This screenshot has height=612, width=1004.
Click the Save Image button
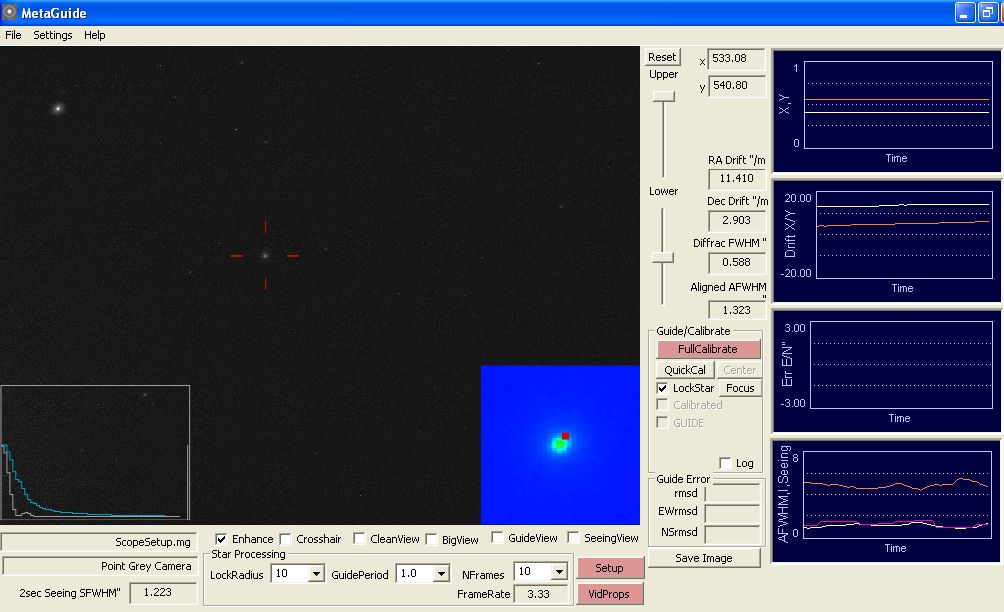[704, 558]
